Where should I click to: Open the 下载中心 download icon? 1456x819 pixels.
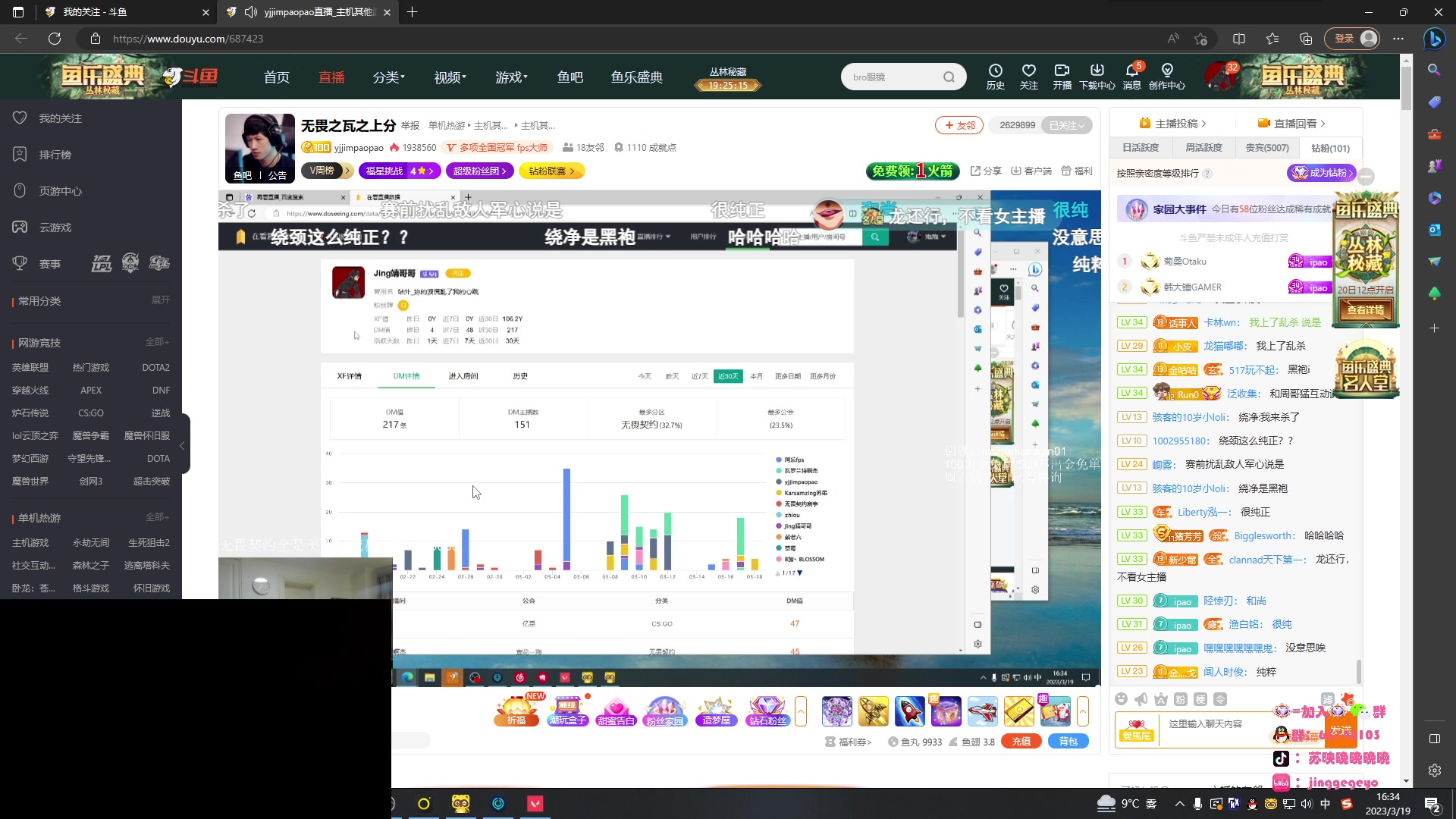[x=1097, y=76]
